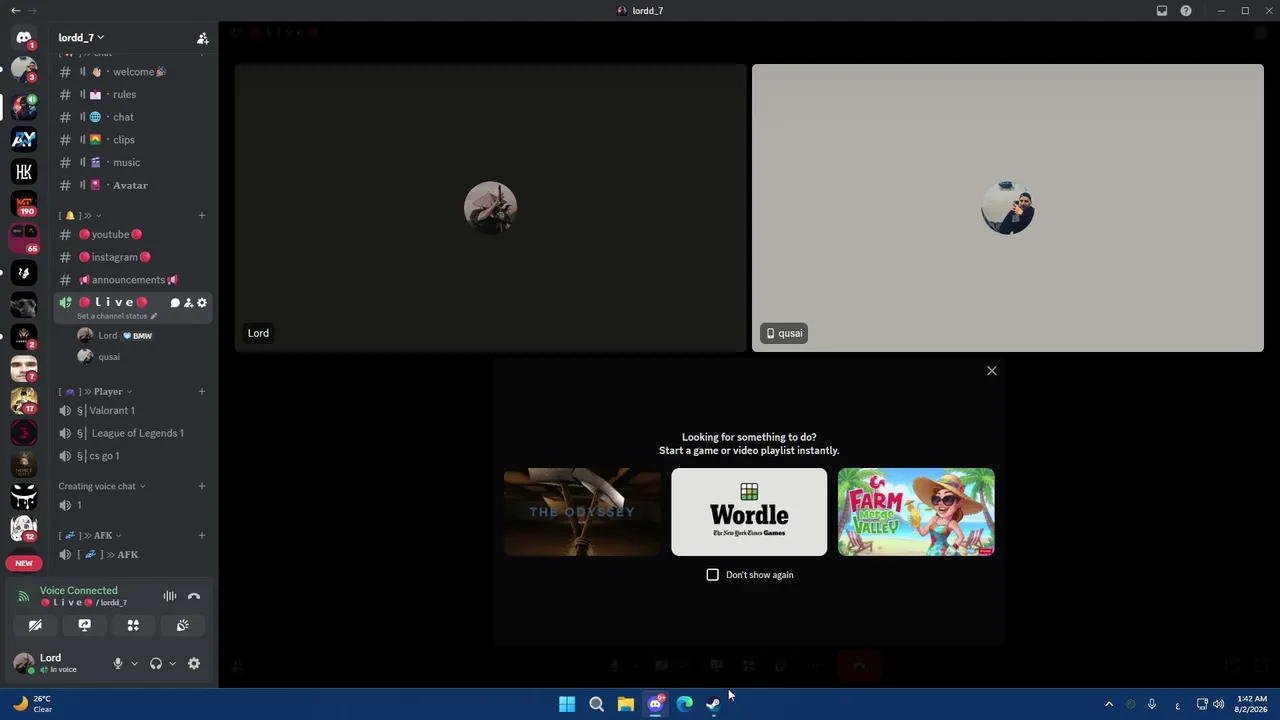Check the Don't show again checkbox
1280x720 pixels.
[x=713, y=575]
